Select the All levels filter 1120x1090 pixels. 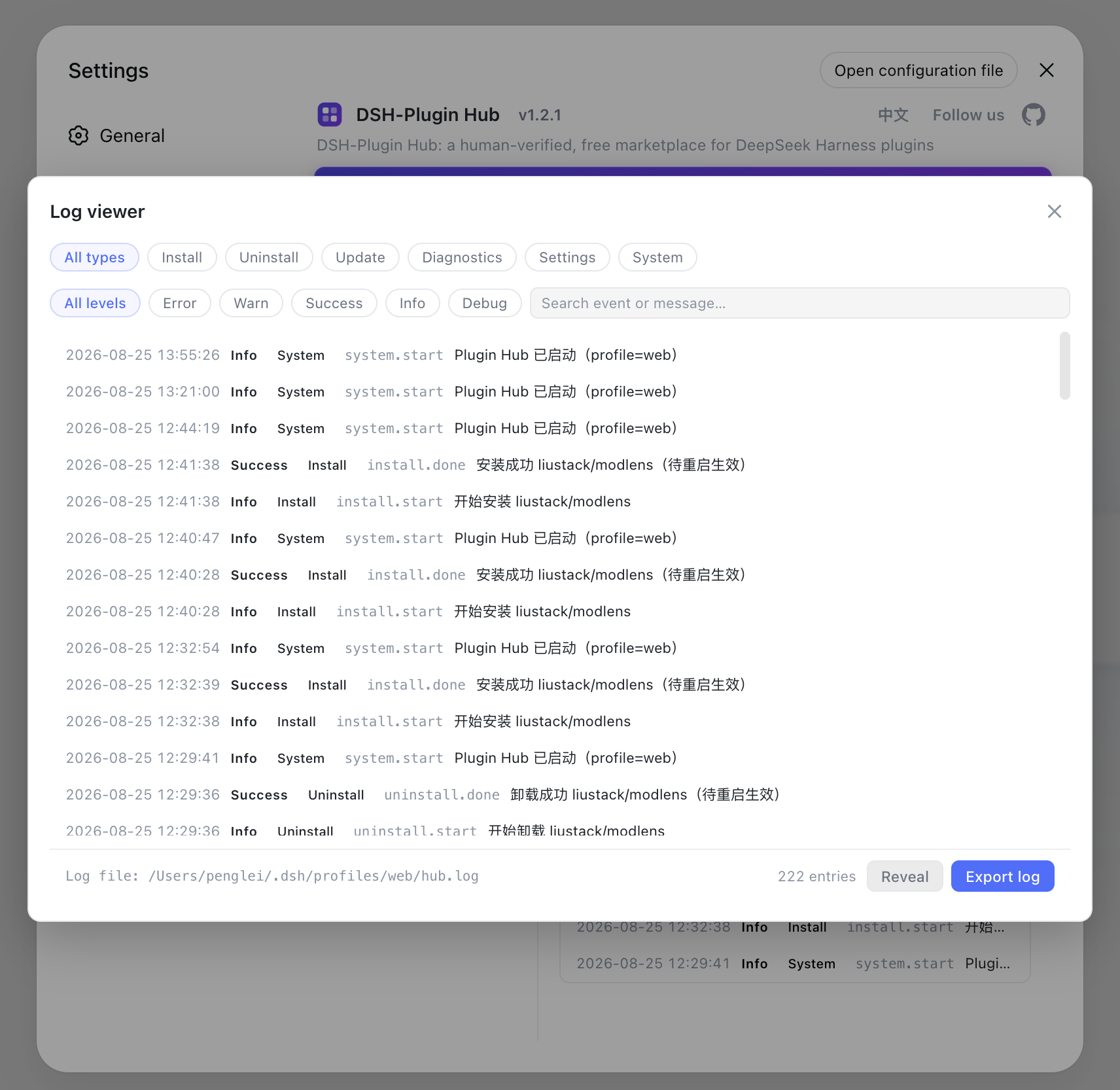tap(95, 303)
